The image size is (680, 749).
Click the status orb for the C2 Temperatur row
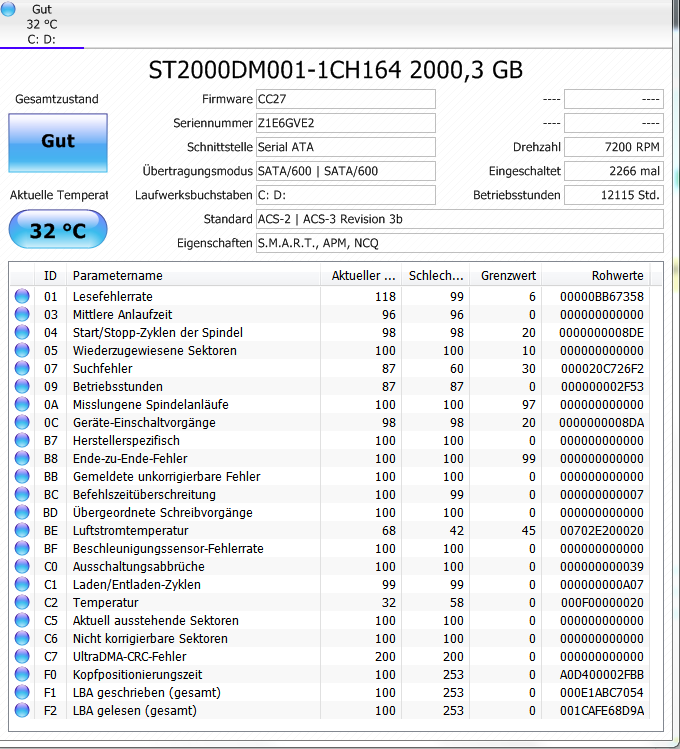22,602
